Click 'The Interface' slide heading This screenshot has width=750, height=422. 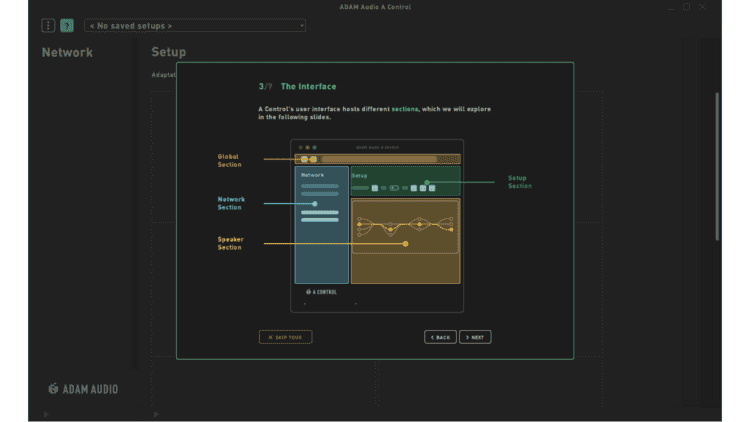click(x=309, y=87)
